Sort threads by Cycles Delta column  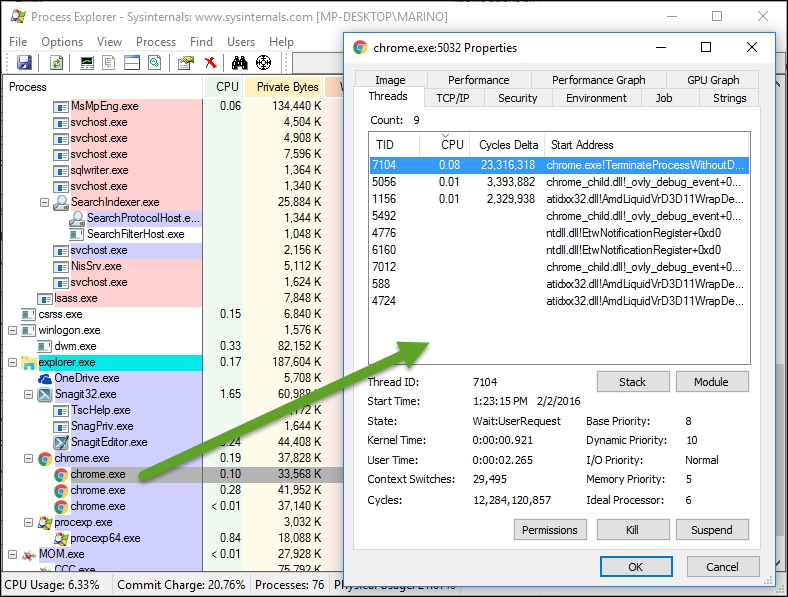coord(508,145)
